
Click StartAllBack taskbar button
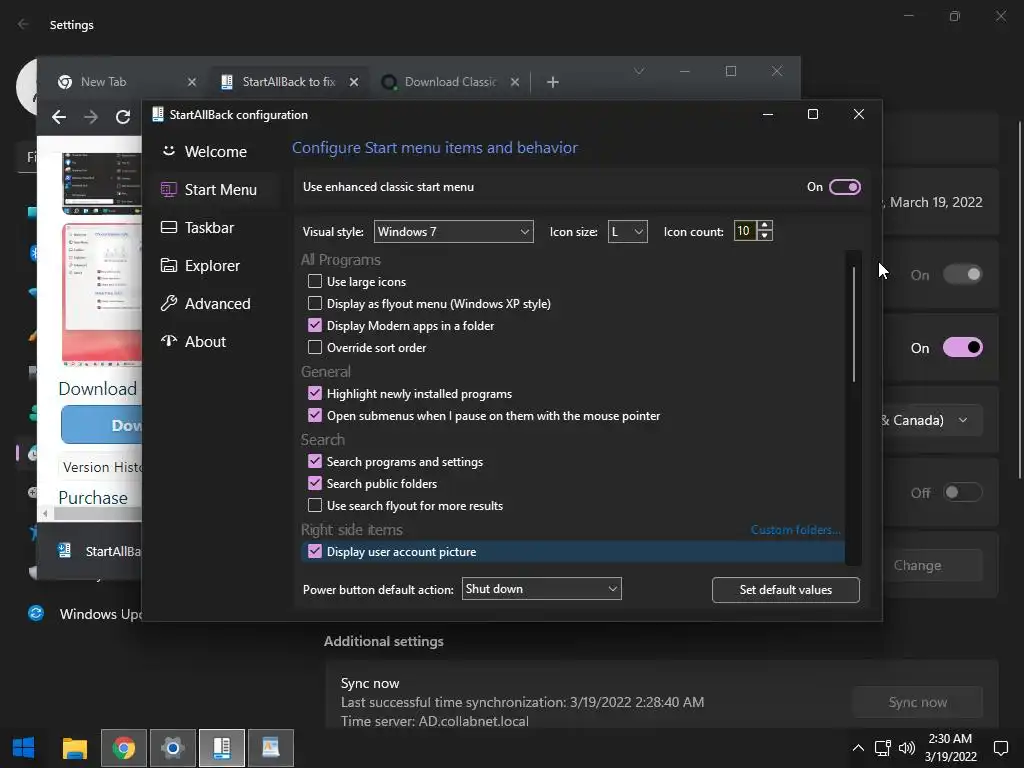pyautogui.click(x=222, y=748)
